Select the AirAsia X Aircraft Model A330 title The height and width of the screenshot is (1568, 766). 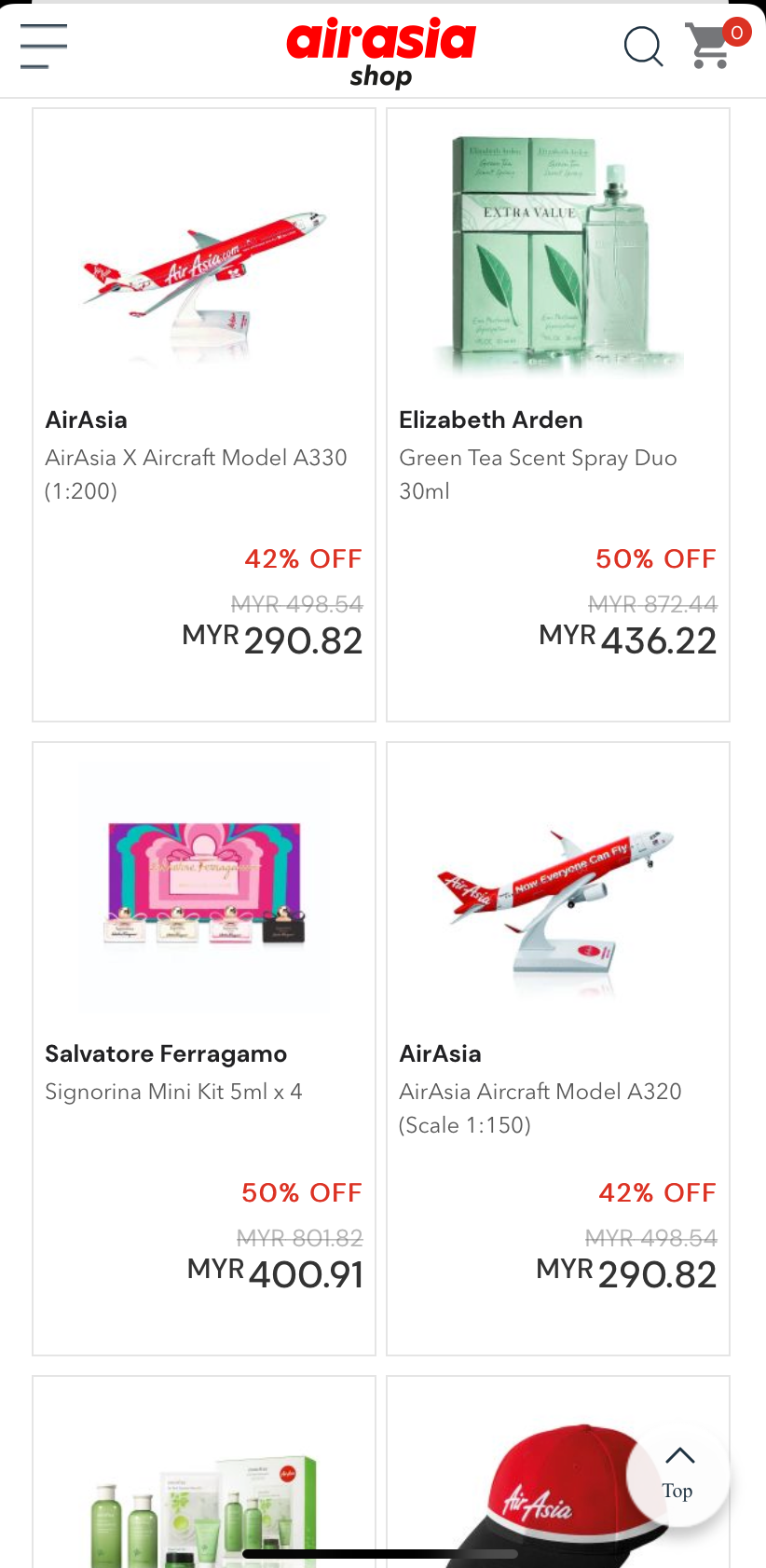(196, 474)
